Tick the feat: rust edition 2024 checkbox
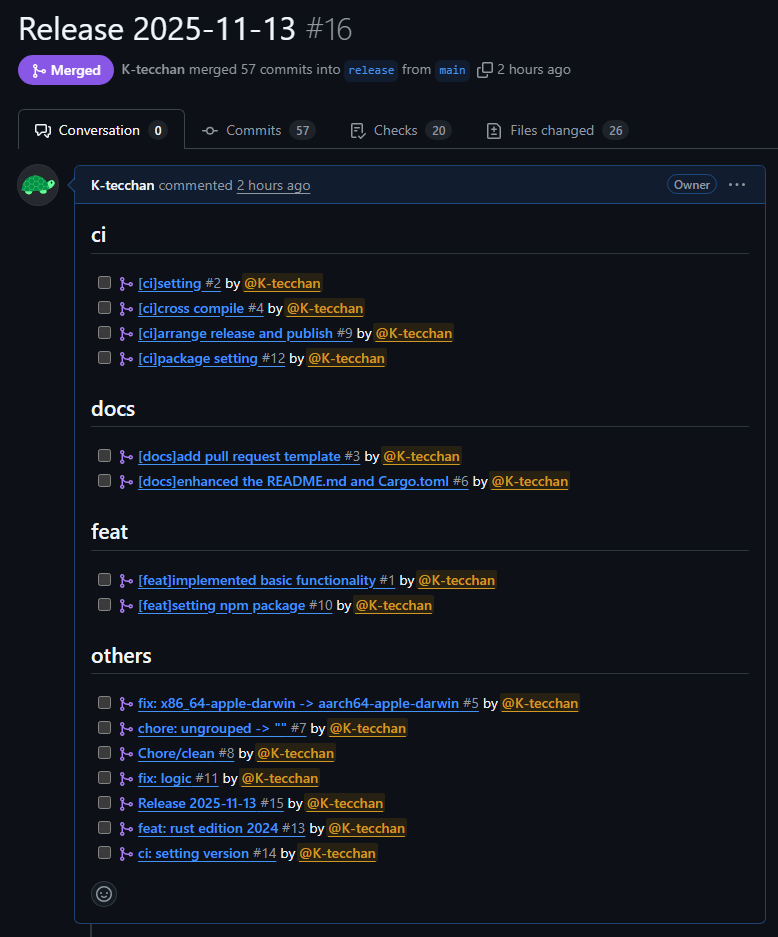The width and height of the screenshot is (778, 937). click(x=104, y=828)
